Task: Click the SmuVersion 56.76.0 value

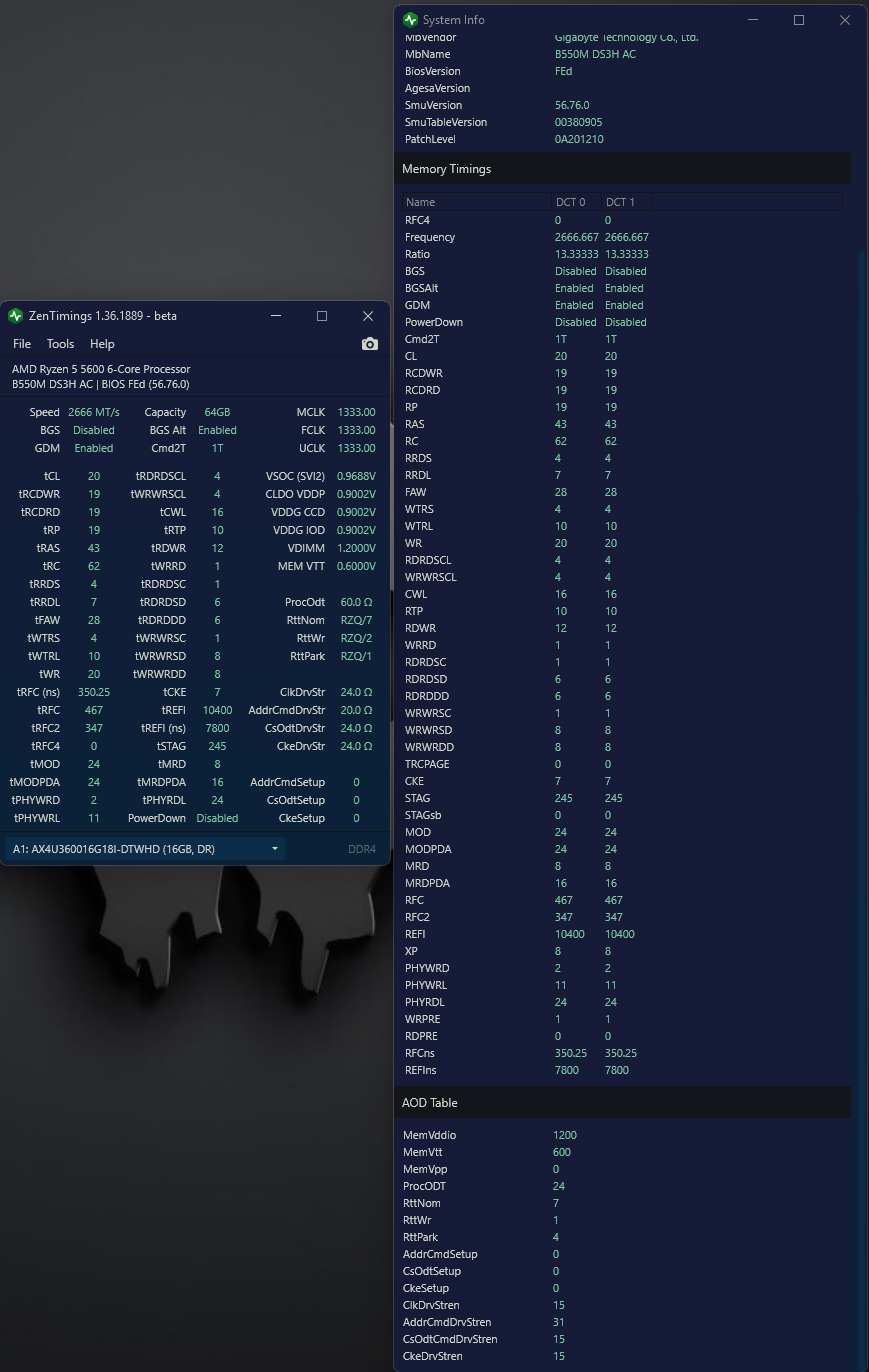Action: pos(572,105)
